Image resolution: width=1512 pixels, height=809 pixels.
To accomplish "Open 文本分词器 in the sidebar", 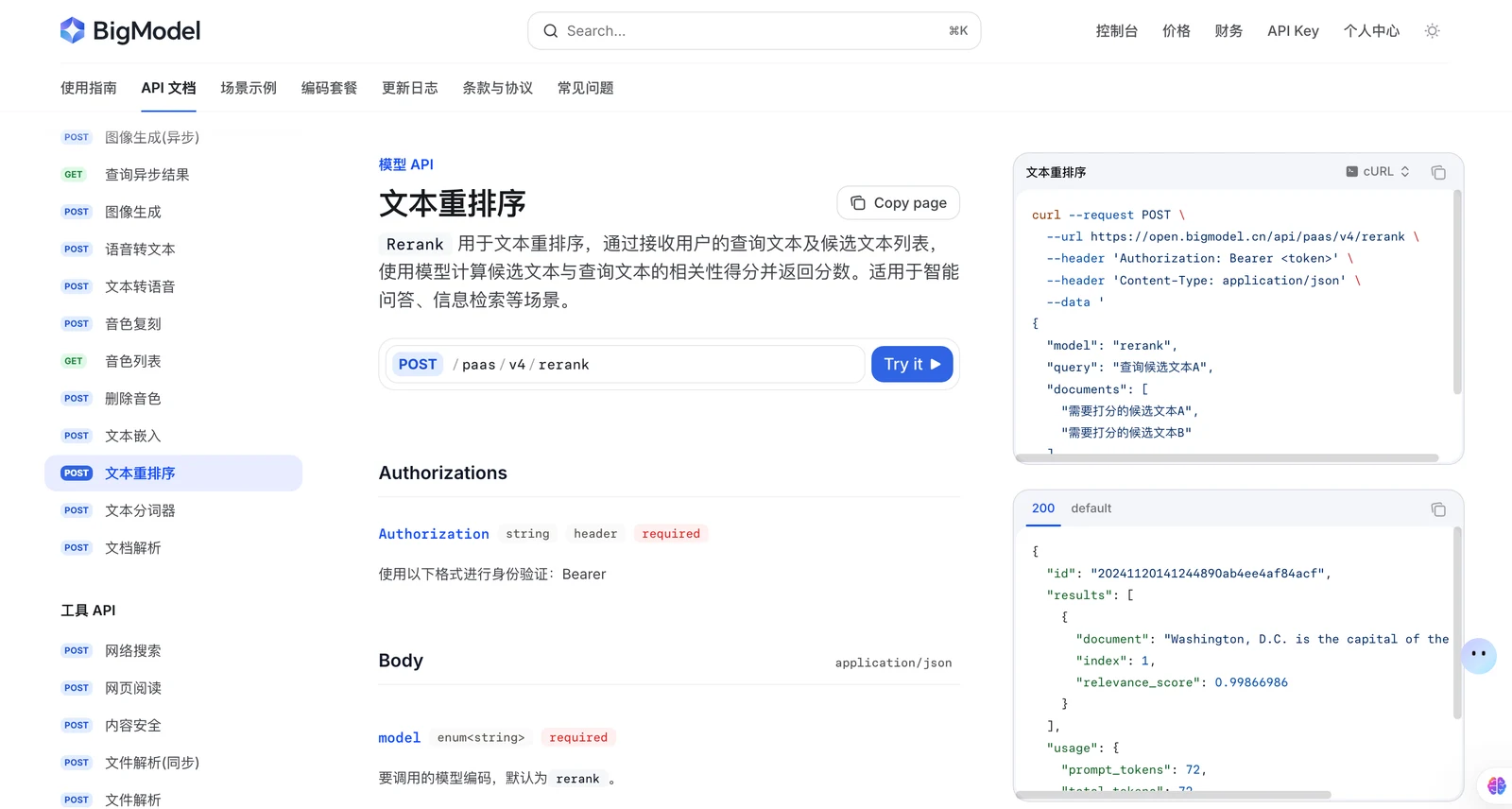I will pos(173,510).
